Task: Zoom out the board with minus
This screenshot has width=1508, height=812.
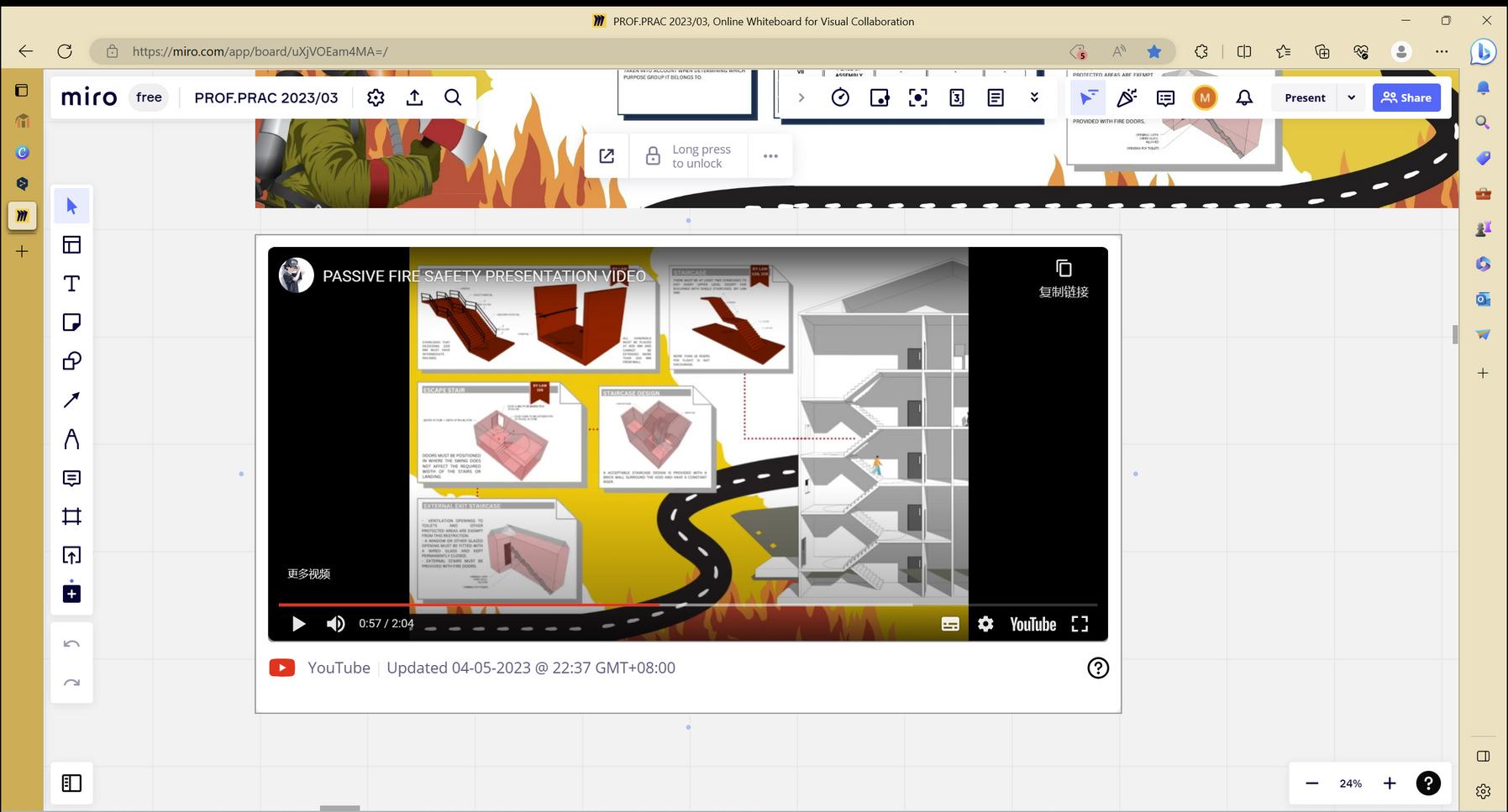Action: [x=1311, y=783]
